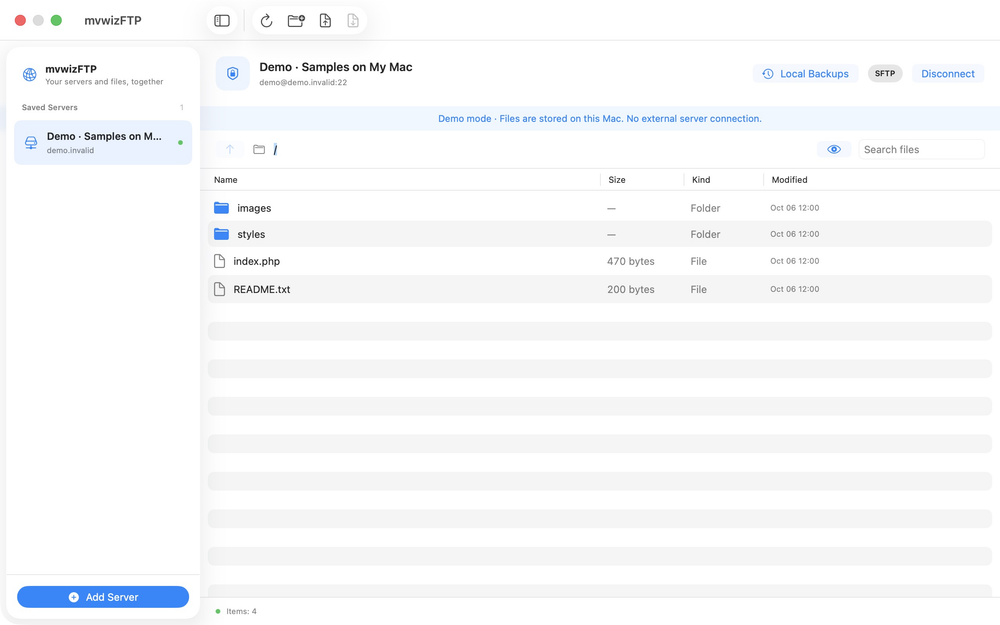
Task: Click the download file toolbar icon
Action: 353,20
